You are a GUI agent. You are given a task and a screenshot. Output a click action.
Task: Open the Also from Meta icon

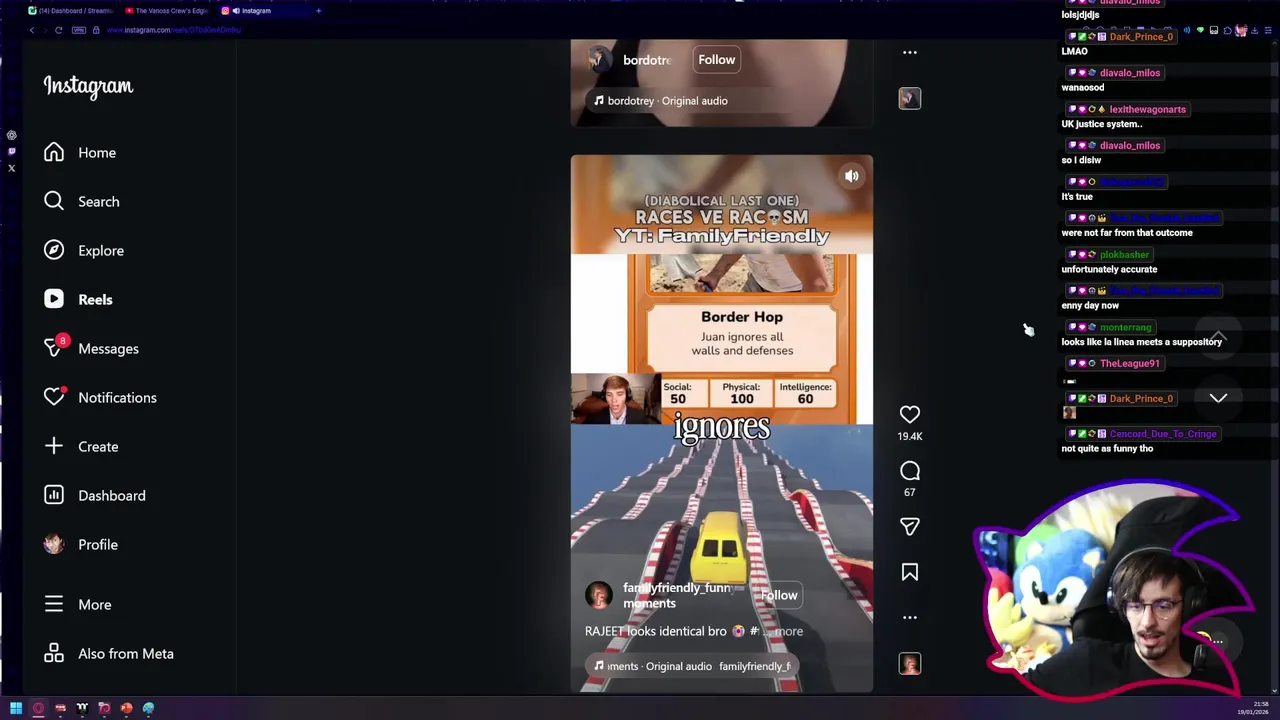coord(54,653)
